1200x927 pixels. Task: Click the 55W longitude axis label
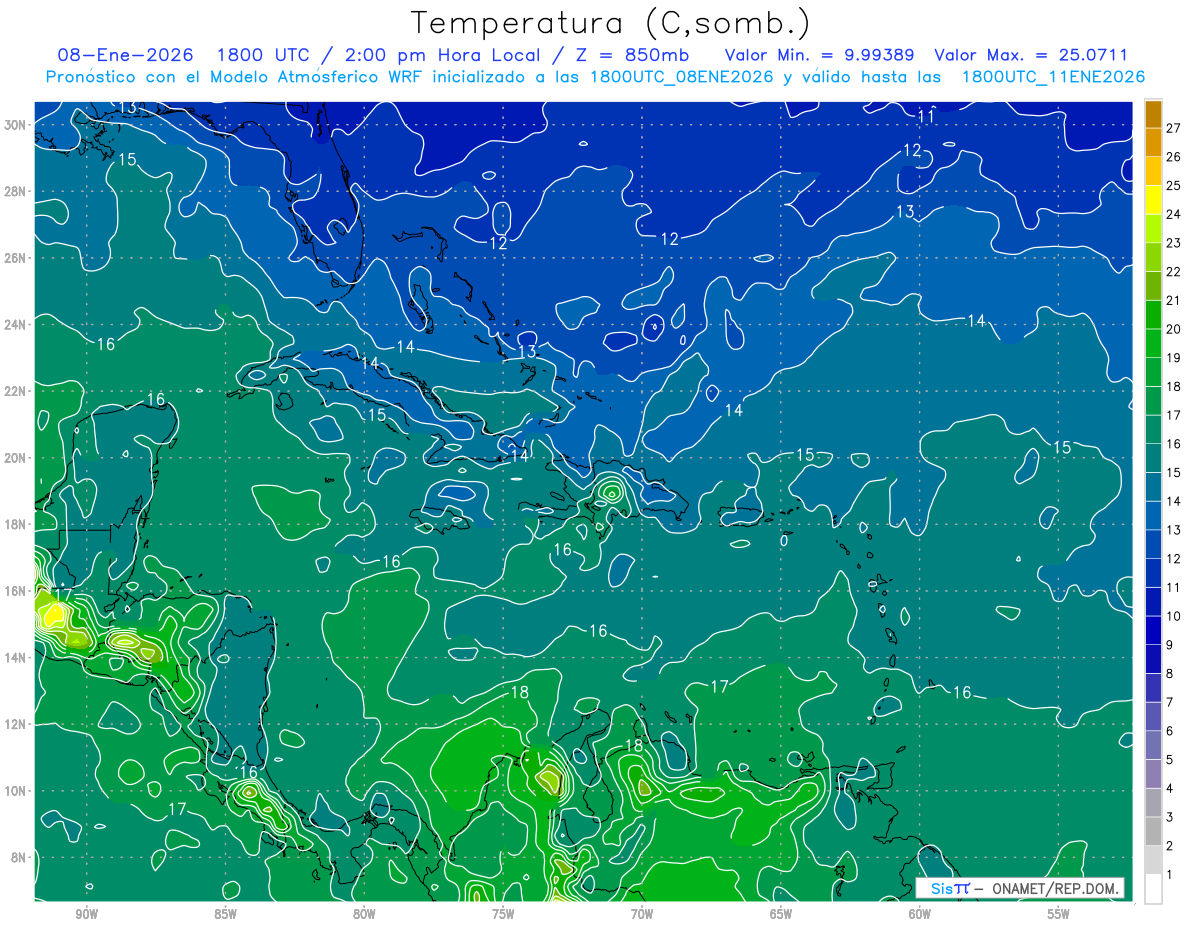click(1059, 914)
